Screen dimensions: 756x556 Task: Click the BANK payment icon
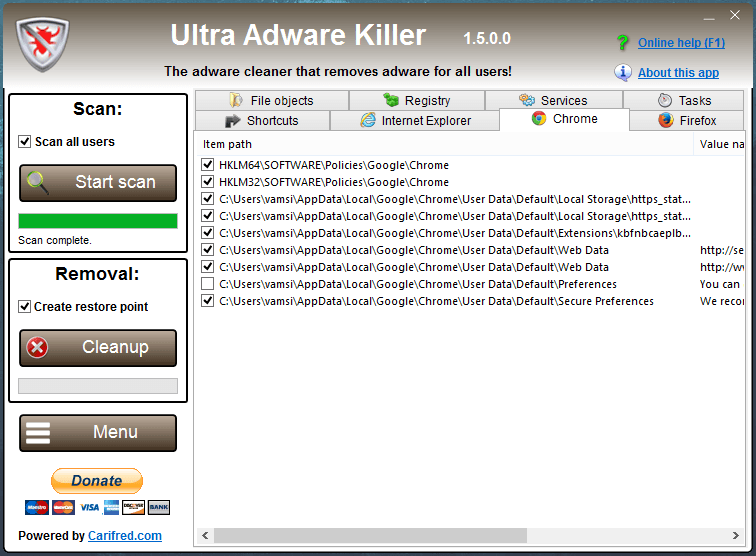[x=159, y=507]
